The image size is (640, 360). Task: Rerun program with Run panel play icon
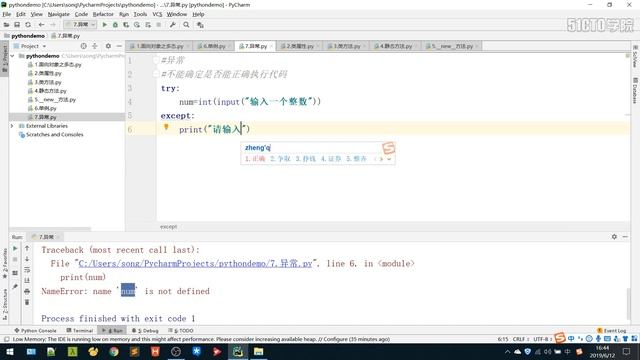coord(15,248)
